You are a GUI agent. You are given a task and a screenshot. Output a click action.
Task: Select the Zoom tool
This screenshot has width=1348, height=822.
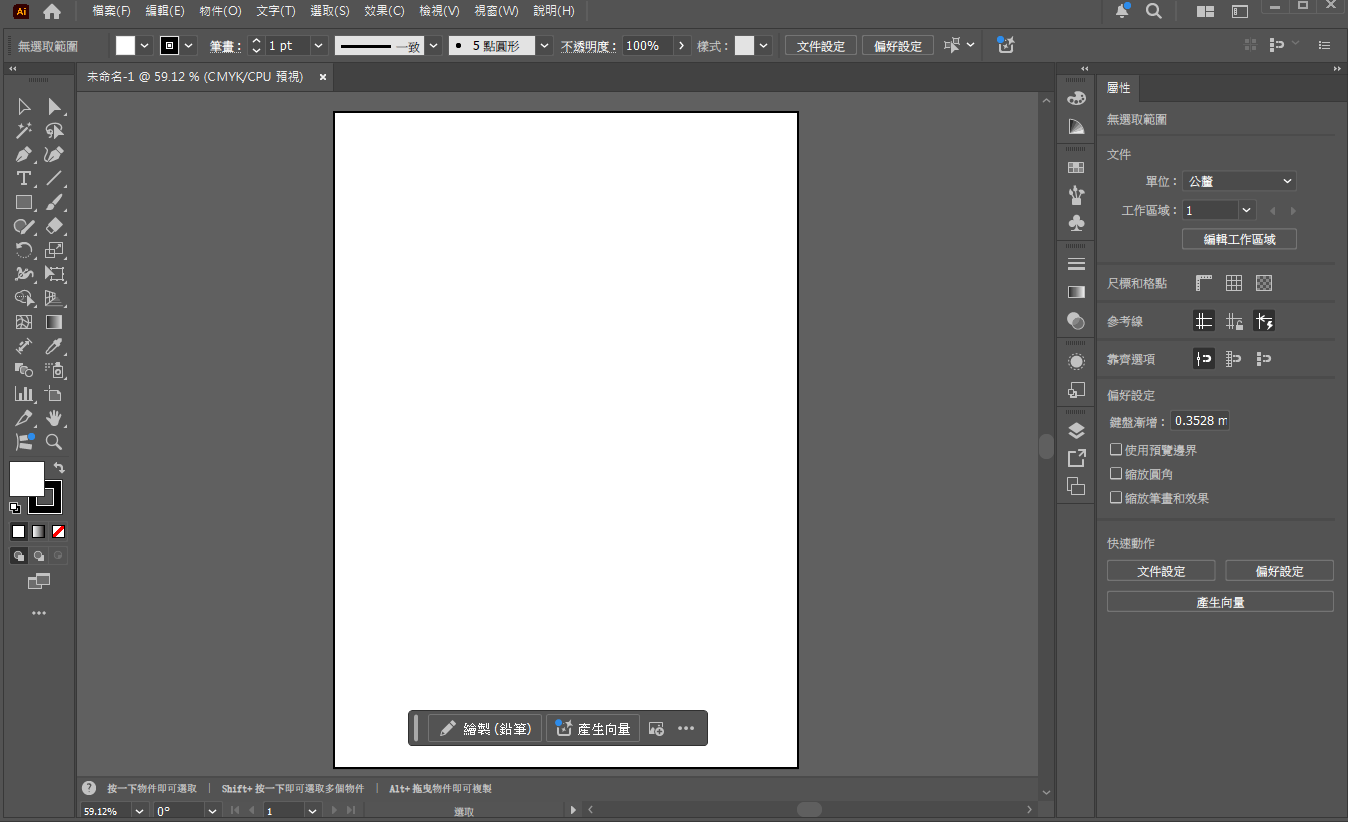[55, 442]
